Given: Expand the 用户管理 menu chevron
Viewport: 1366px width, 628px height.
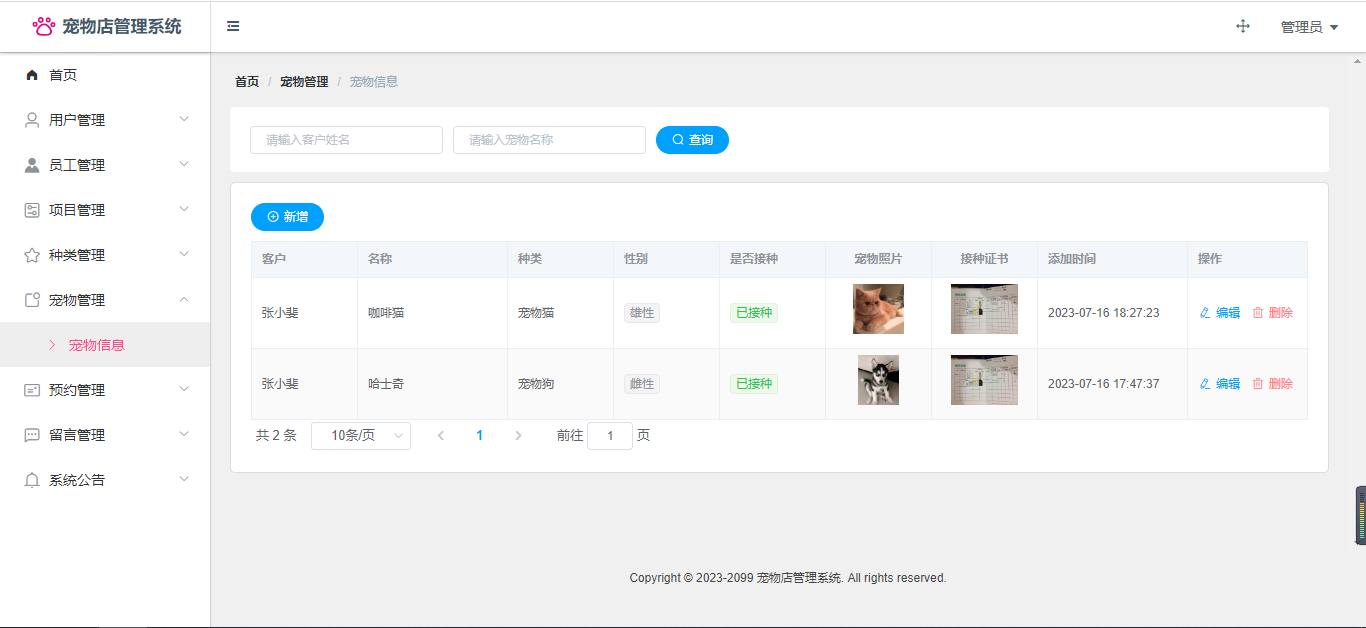Looking at the screenshot, I should [x=184, y=119].
